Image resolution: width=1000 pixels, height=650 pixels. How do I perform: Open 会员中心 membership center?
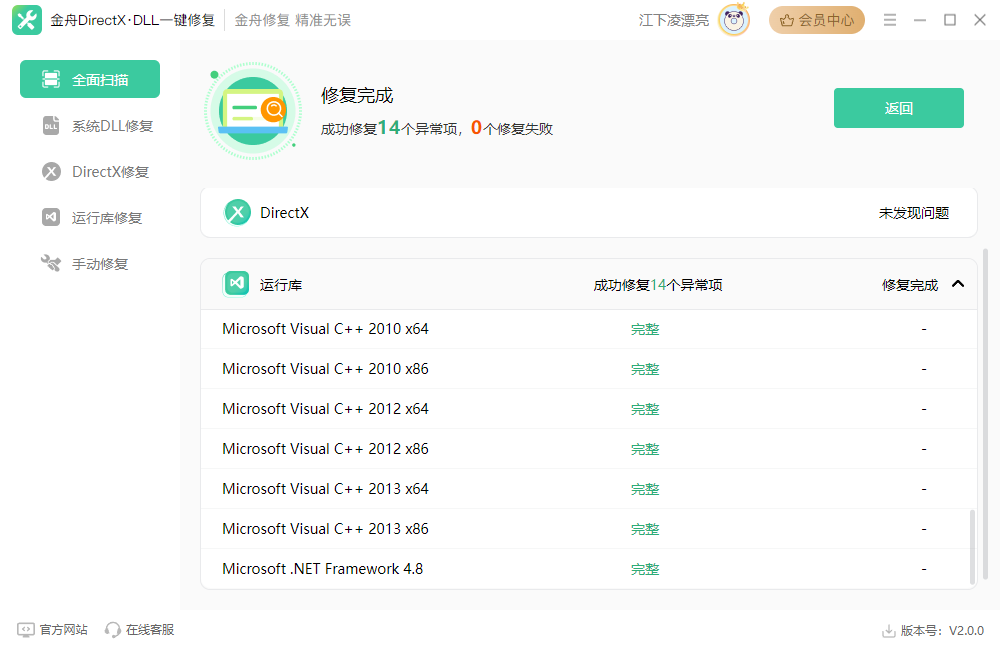coord(816,19)
